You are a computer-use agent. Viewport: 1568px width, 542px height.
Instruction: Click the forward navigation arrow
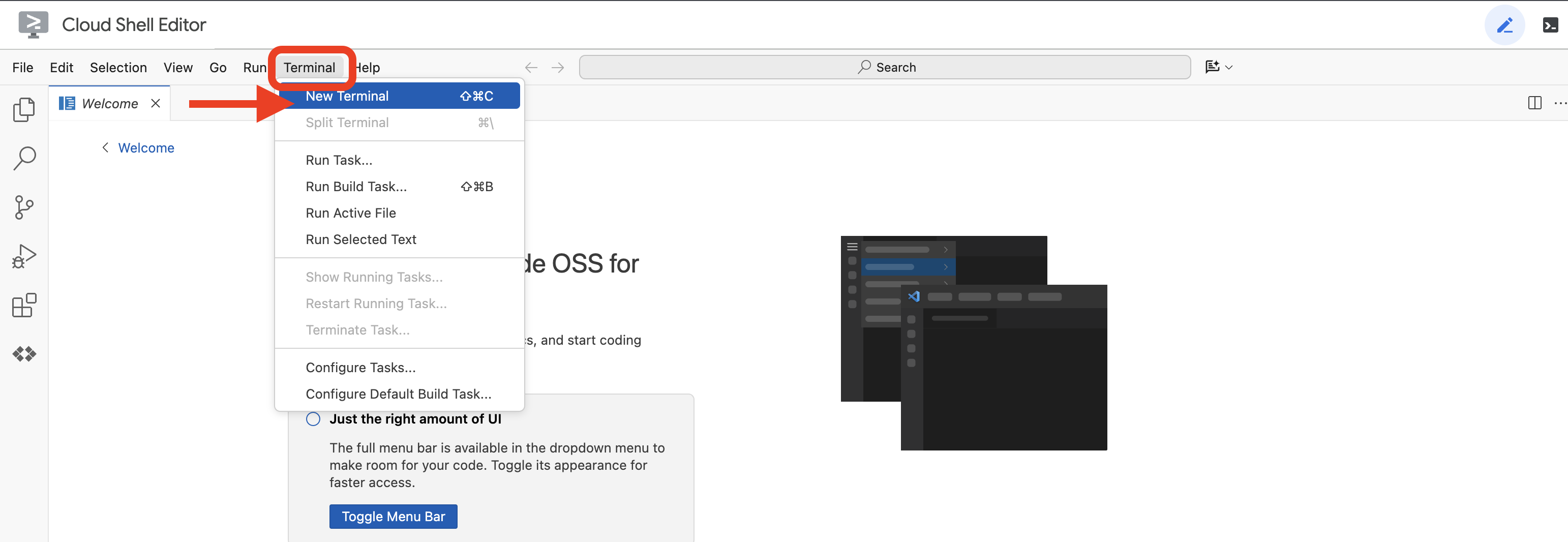pos(558,68)
